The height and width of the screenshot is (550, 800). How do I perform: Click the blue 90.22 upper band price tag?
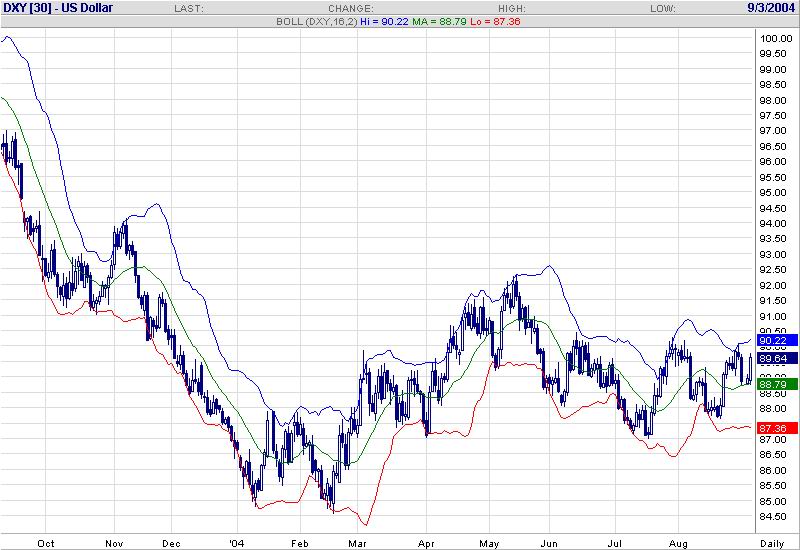772,341
